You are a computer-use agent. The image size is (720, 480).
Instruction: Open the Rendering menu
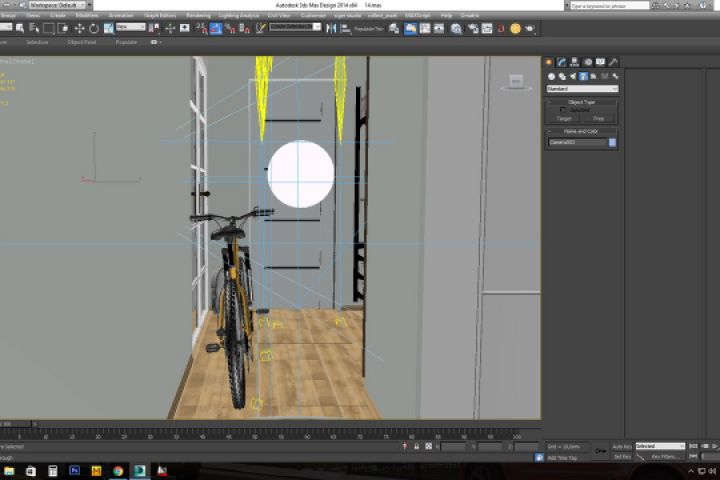pyautogui.click(x=198, y=16)
